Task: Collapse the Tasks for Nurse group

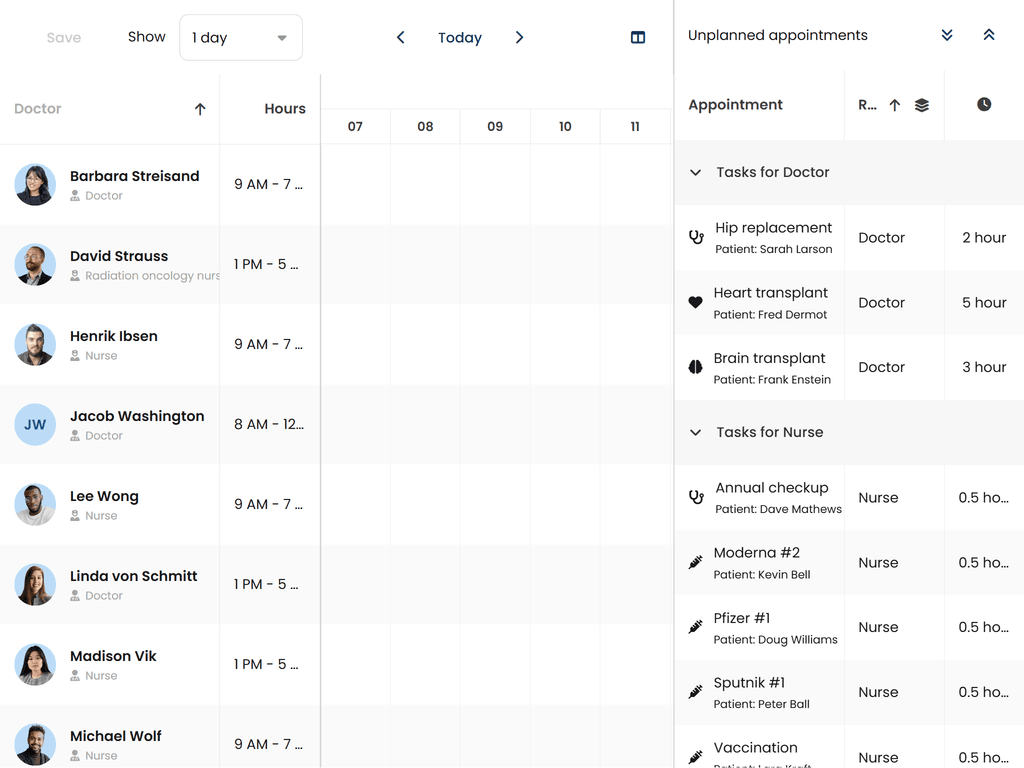Action: click(x=696, y=432)
